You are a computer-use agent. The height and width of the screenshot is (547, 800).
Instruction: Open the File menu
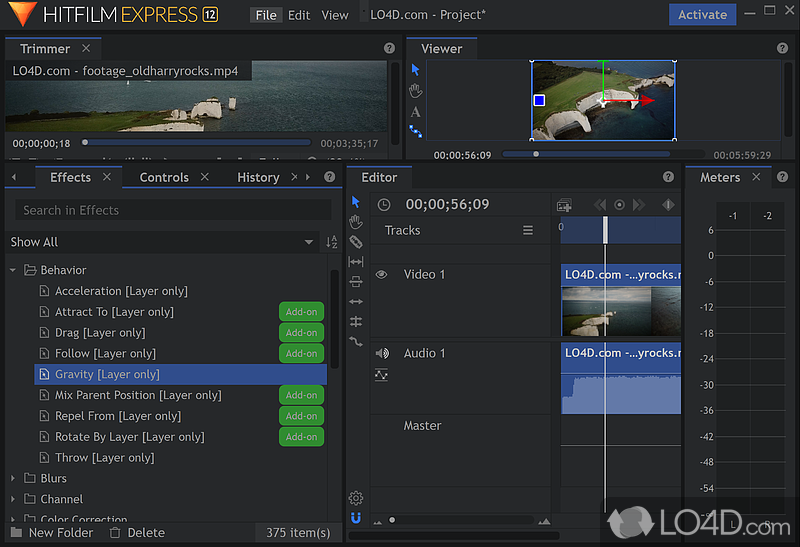click(266, 15)
